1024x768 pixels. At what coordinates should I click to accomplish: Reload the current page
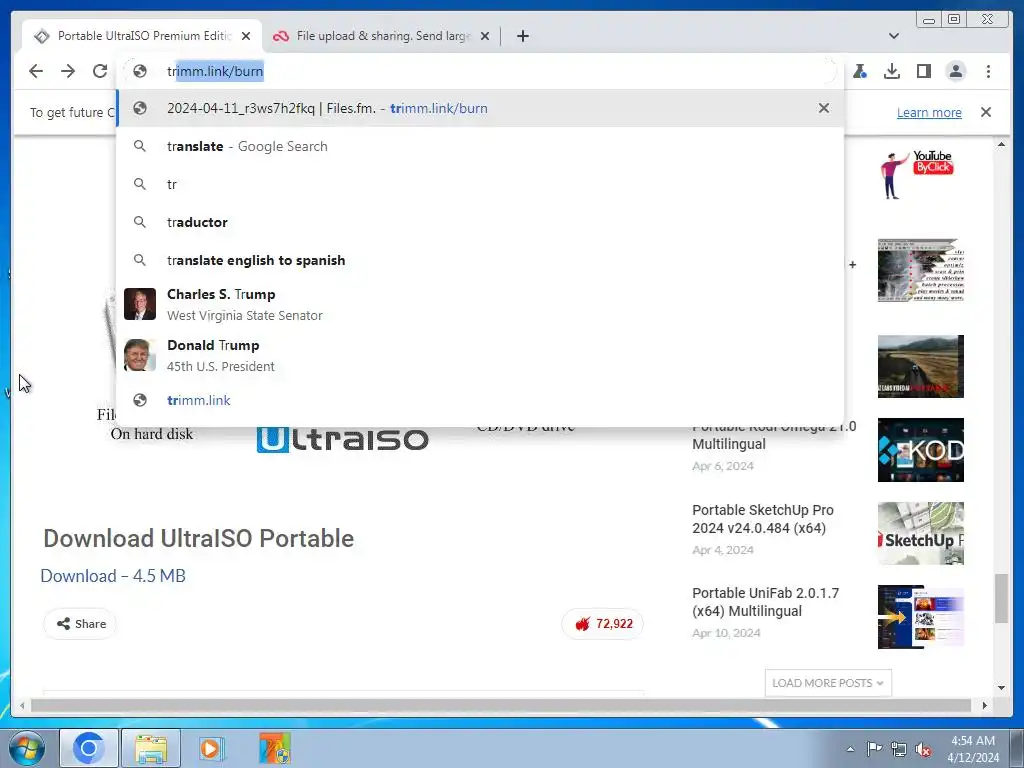click(x=100, y=71)
